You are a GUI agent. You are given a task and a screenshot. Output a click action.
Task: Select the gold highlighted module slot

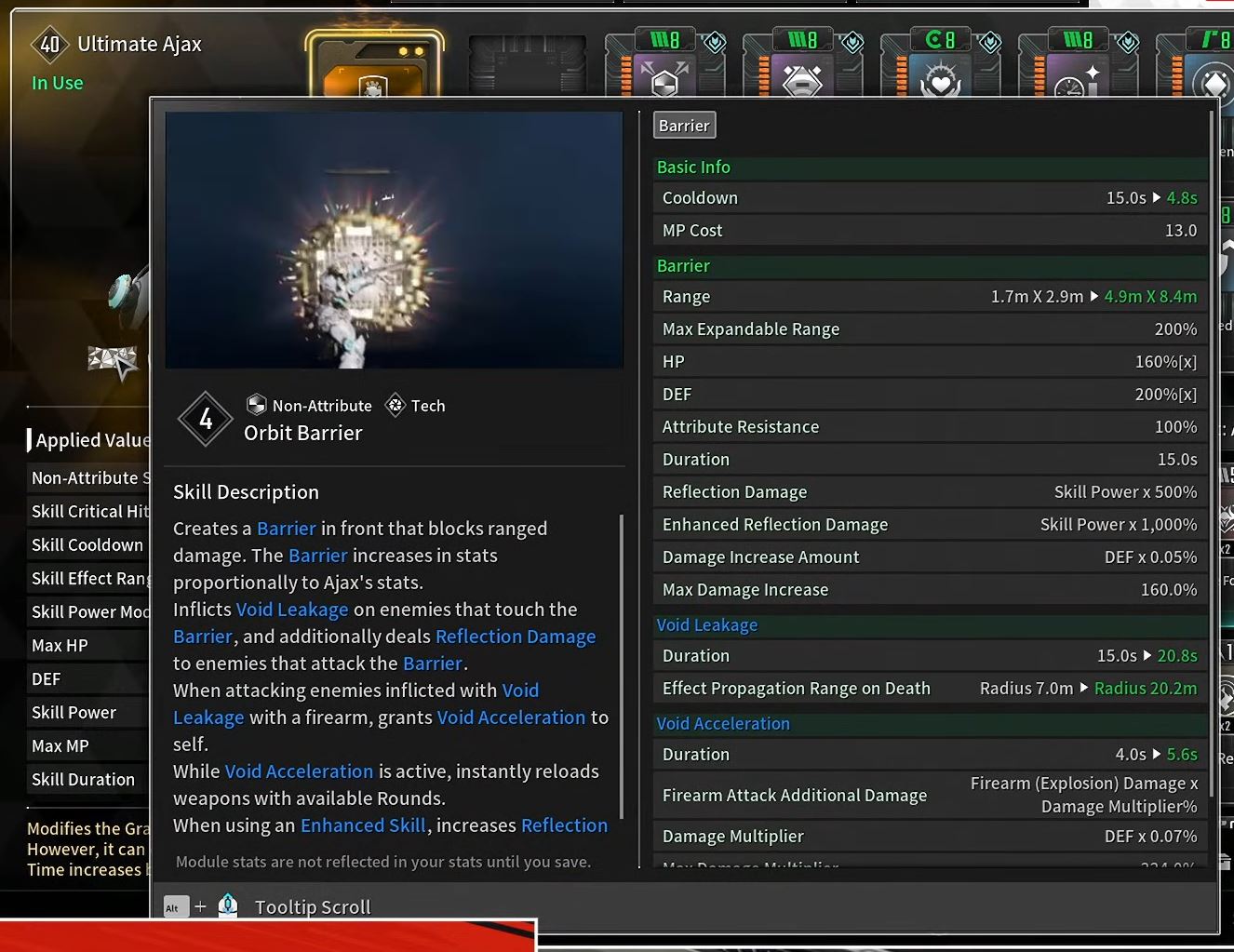[374, 63]
